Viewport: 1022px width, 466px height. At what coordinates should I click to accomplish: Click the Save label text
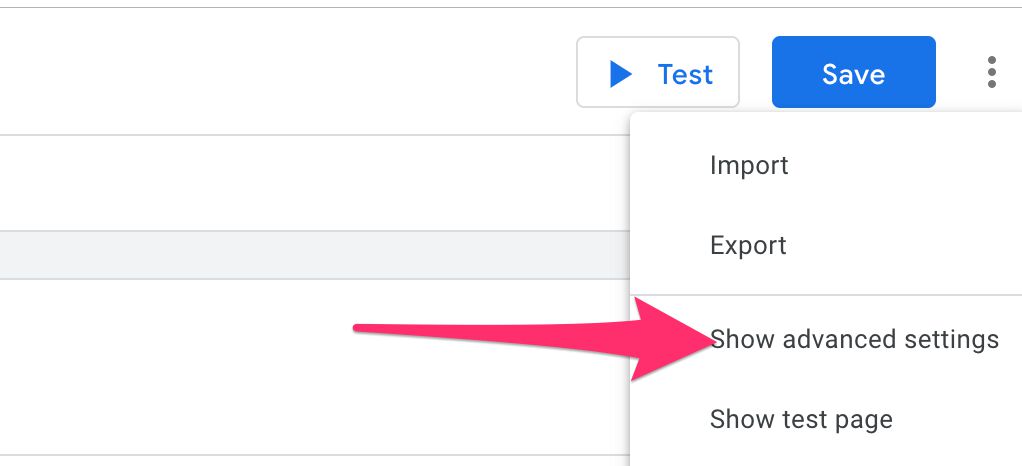(x=853, y=74)
